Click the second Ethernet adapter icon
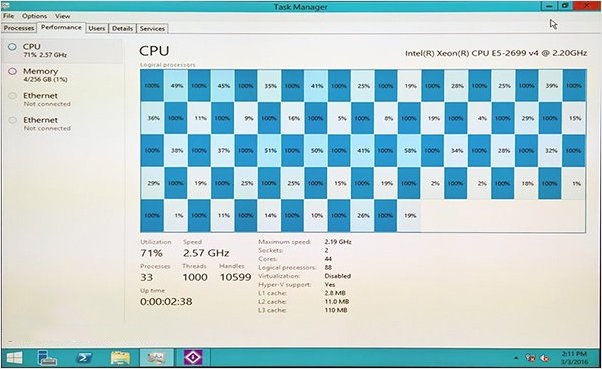 (x=12, y=120)
